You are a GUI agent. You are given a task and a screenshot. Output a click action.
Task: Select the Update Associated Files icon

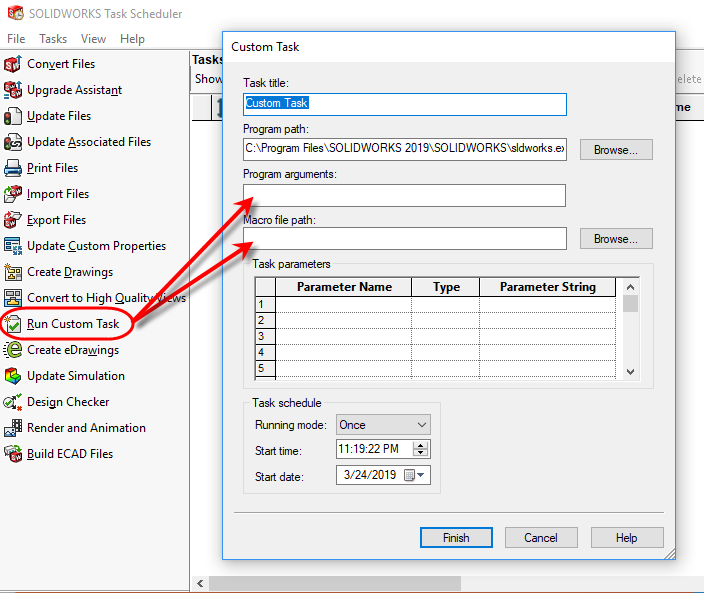click(13, 142)
